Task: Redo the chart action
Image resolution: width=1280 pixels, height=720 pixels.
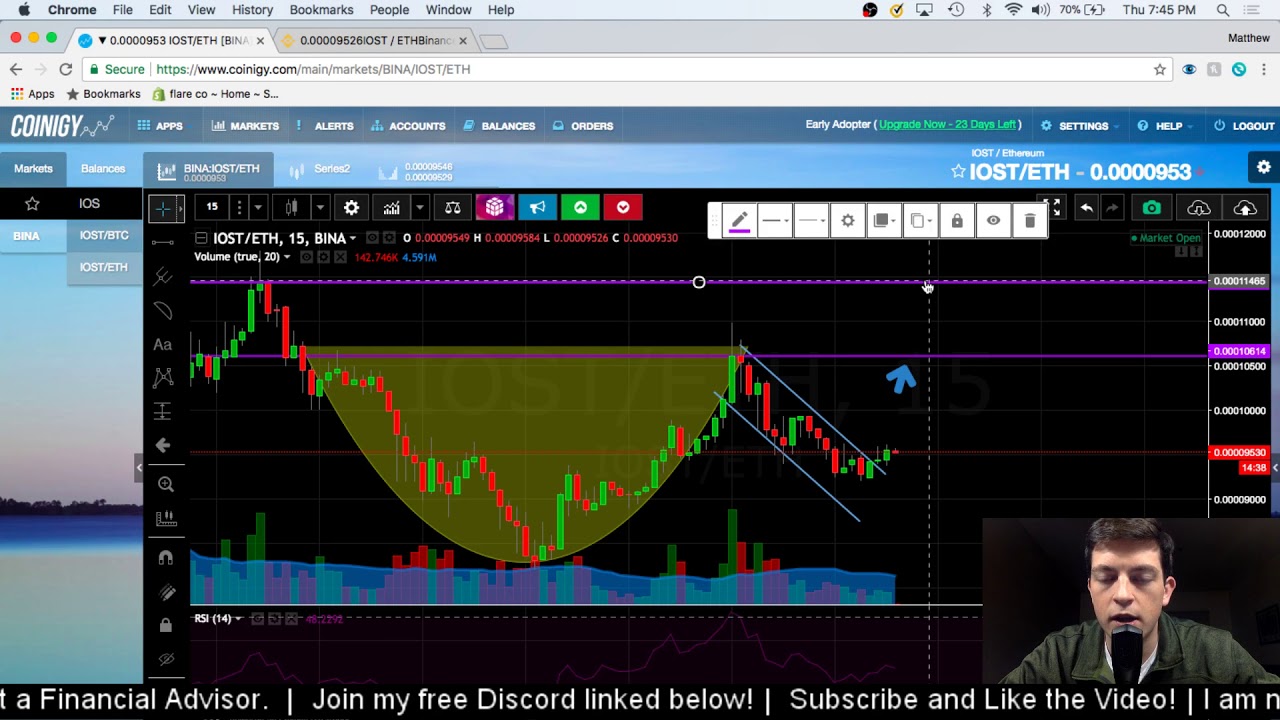Action: (1112, 207)
